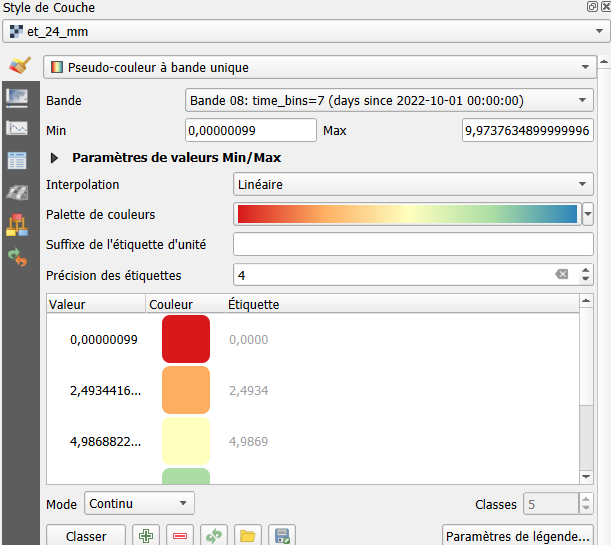Open the Histogram tab in the sidebar
This screenshot has width=611, height=545.
(x=18, y=129)
